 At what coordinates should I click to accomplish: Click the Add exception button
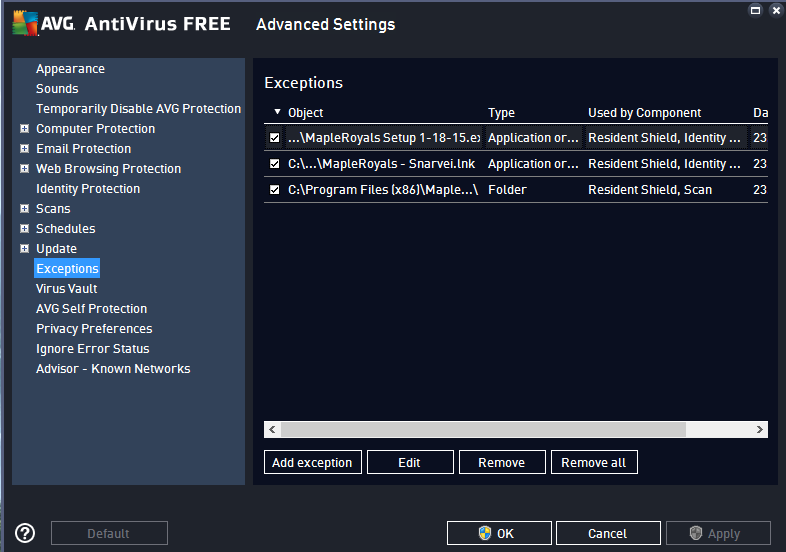point(312,462)
